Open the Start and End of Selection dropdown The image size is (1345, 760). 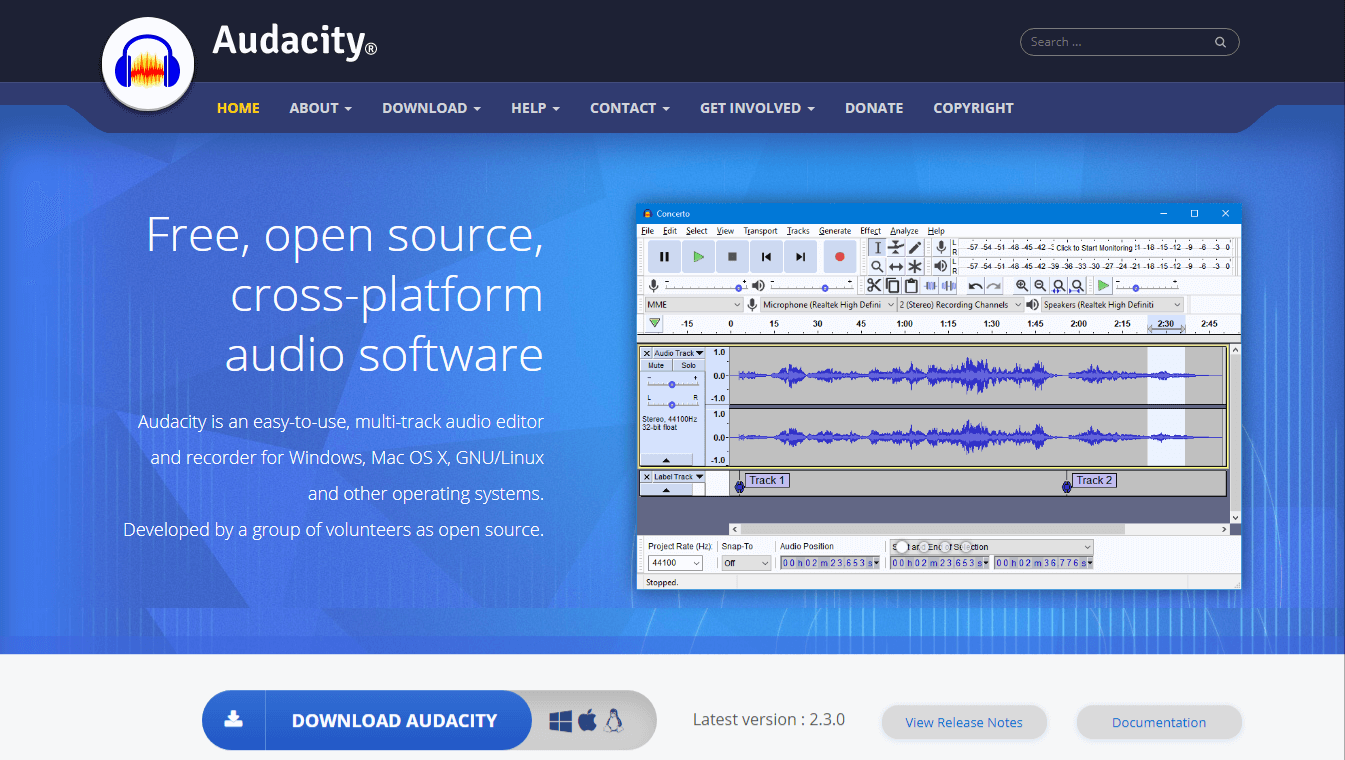click(992, 547)
